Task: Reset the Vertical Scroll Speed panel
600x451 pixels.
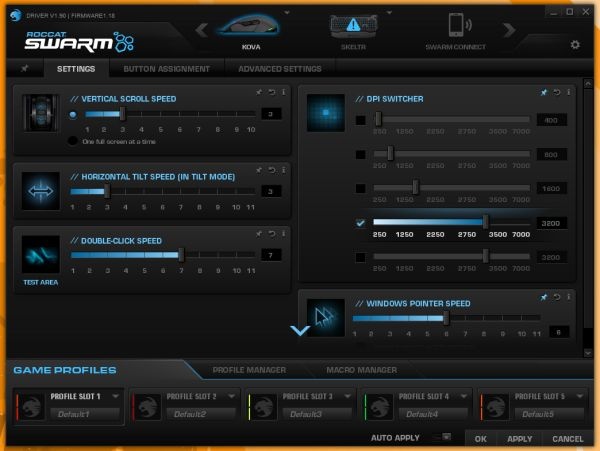Action: point(272,92)
